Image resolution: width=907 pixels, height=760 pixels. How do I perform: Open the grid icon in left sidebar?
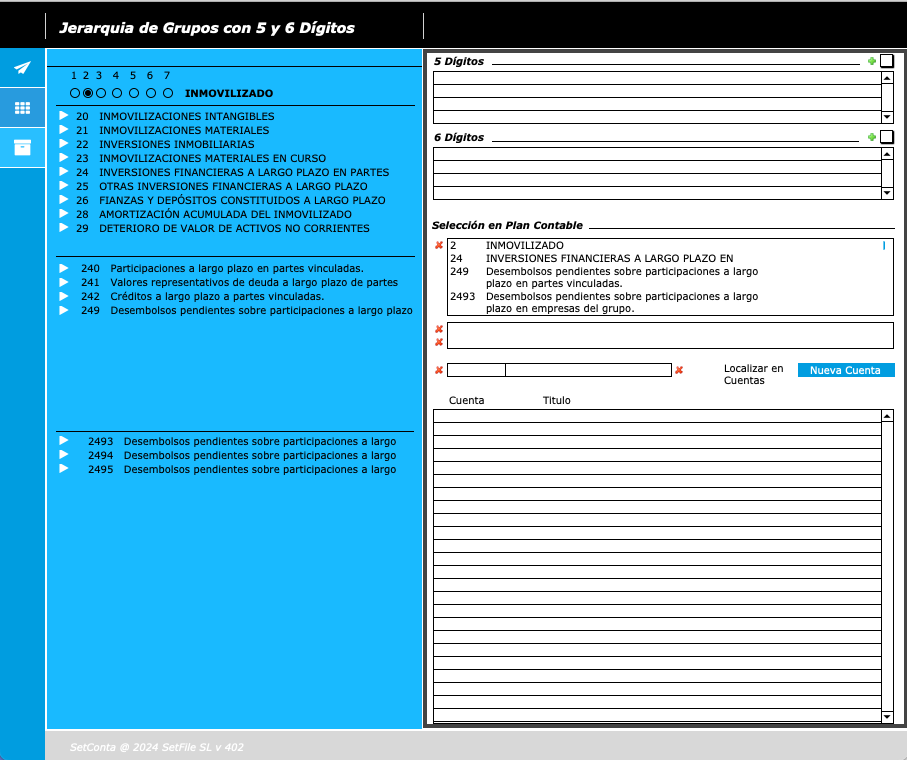[22, 108]
